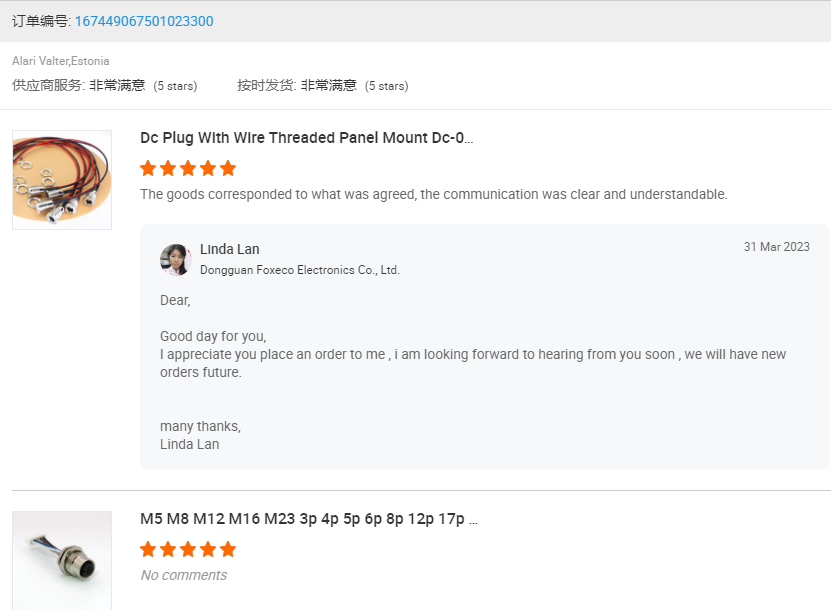Viewport: 831px width, 610px height.
Task: Open order number 167449067501023300 link
Action: pos(143,21)
